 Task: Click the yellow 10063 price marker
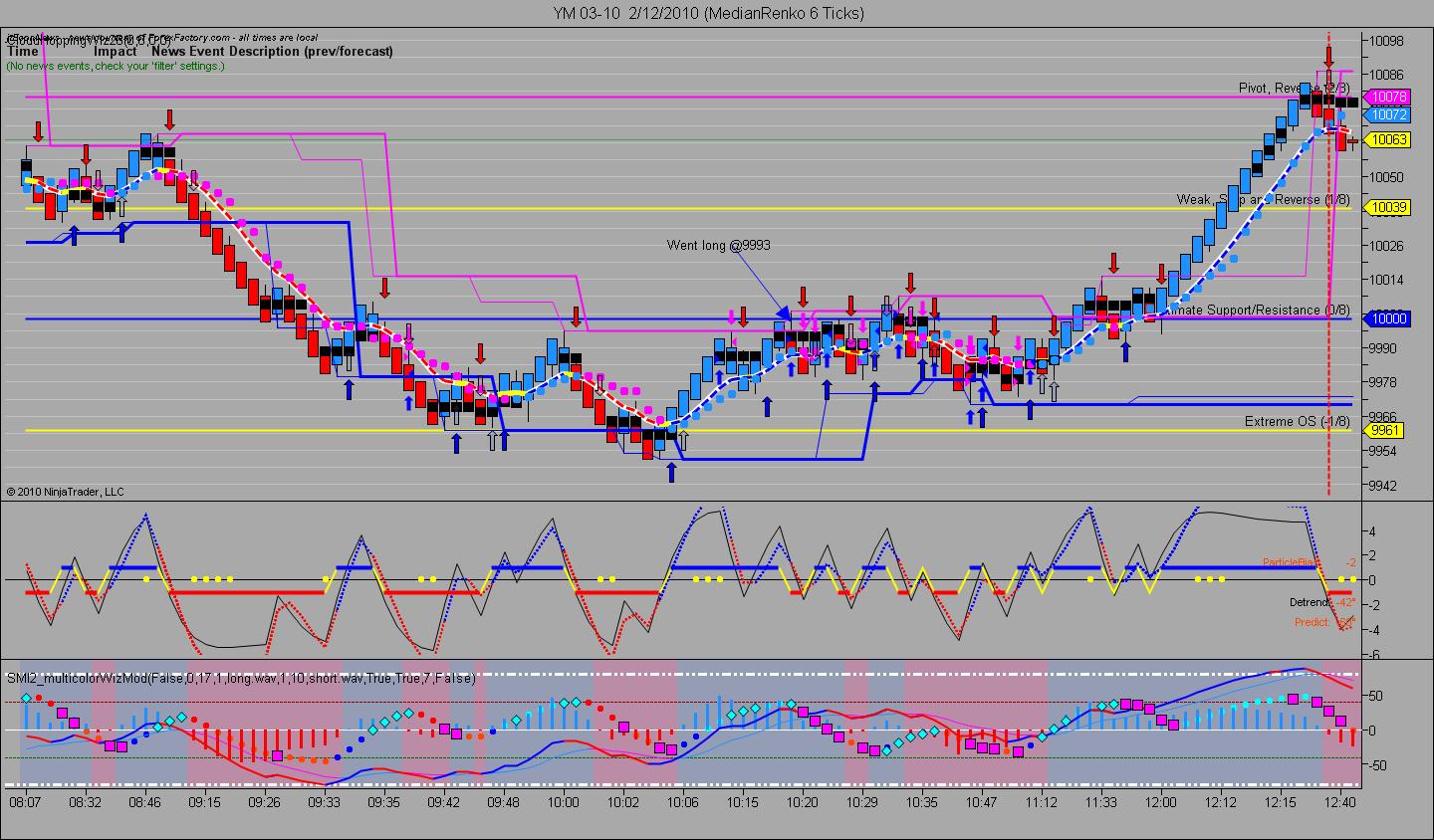coord(1388,139)
